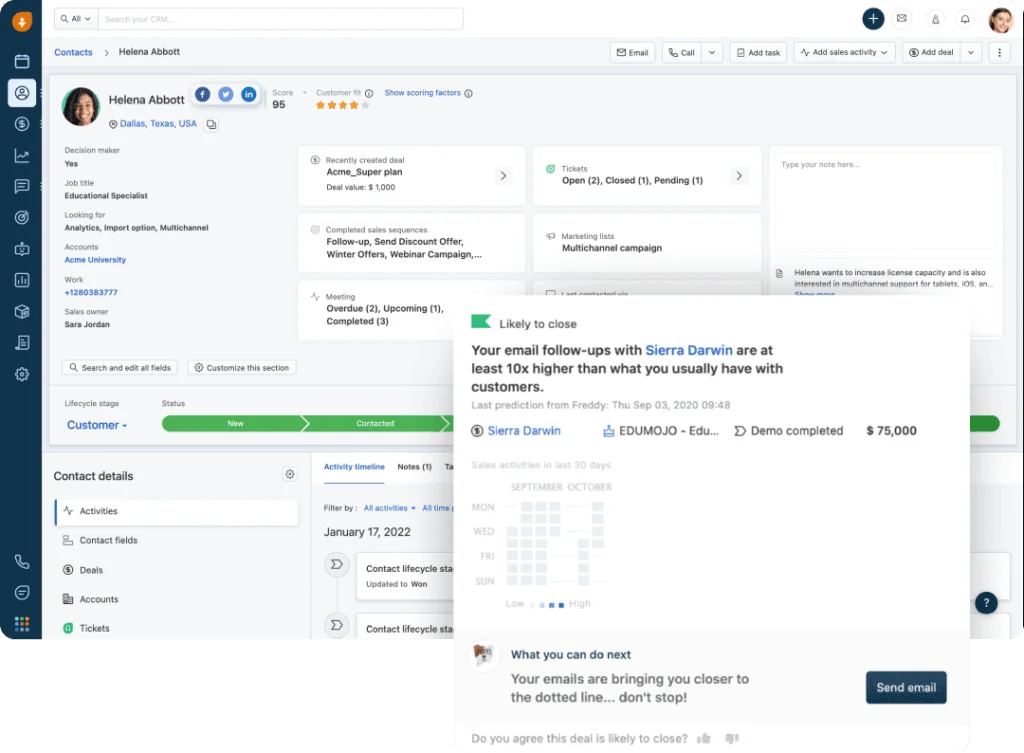
Task: Click the thumbs-down disagree icon
Action: (x=732, y=739)
